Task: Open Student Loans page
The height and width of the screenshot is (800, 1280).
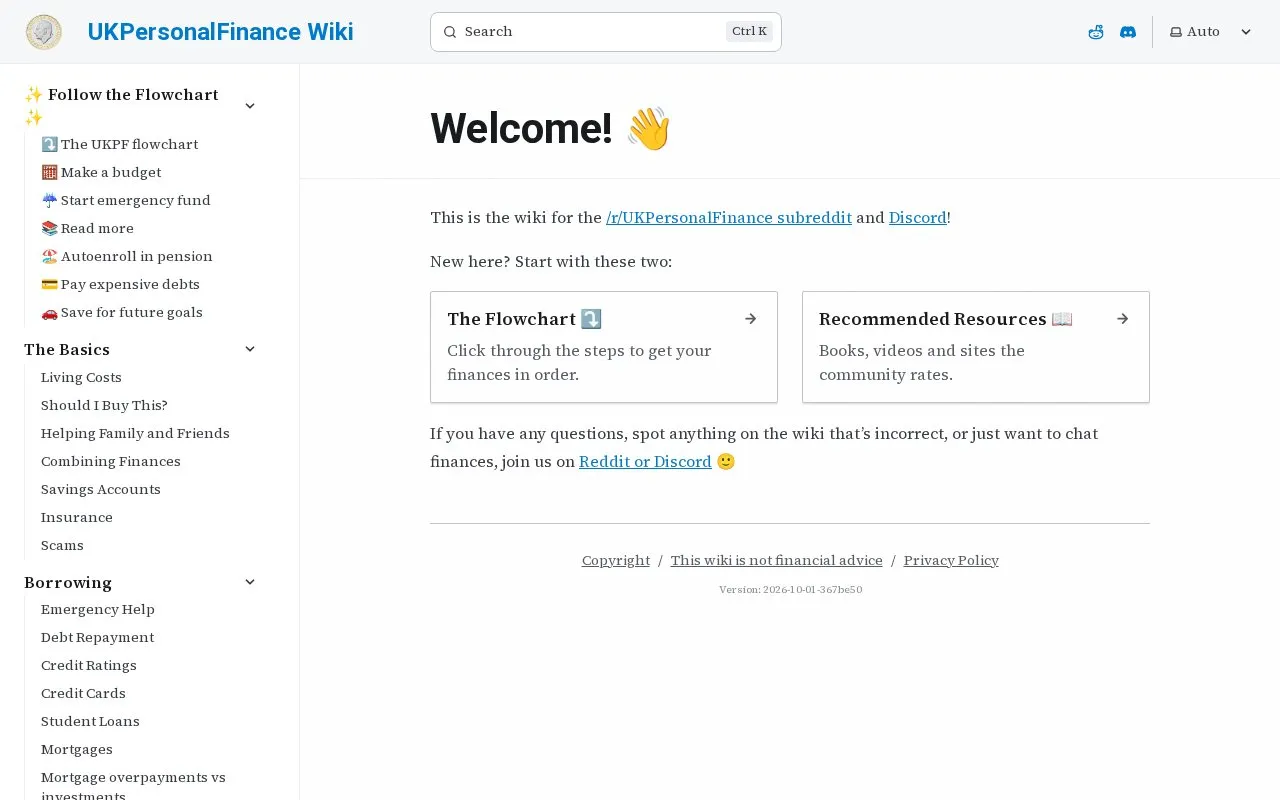Action: pos(90,721)
